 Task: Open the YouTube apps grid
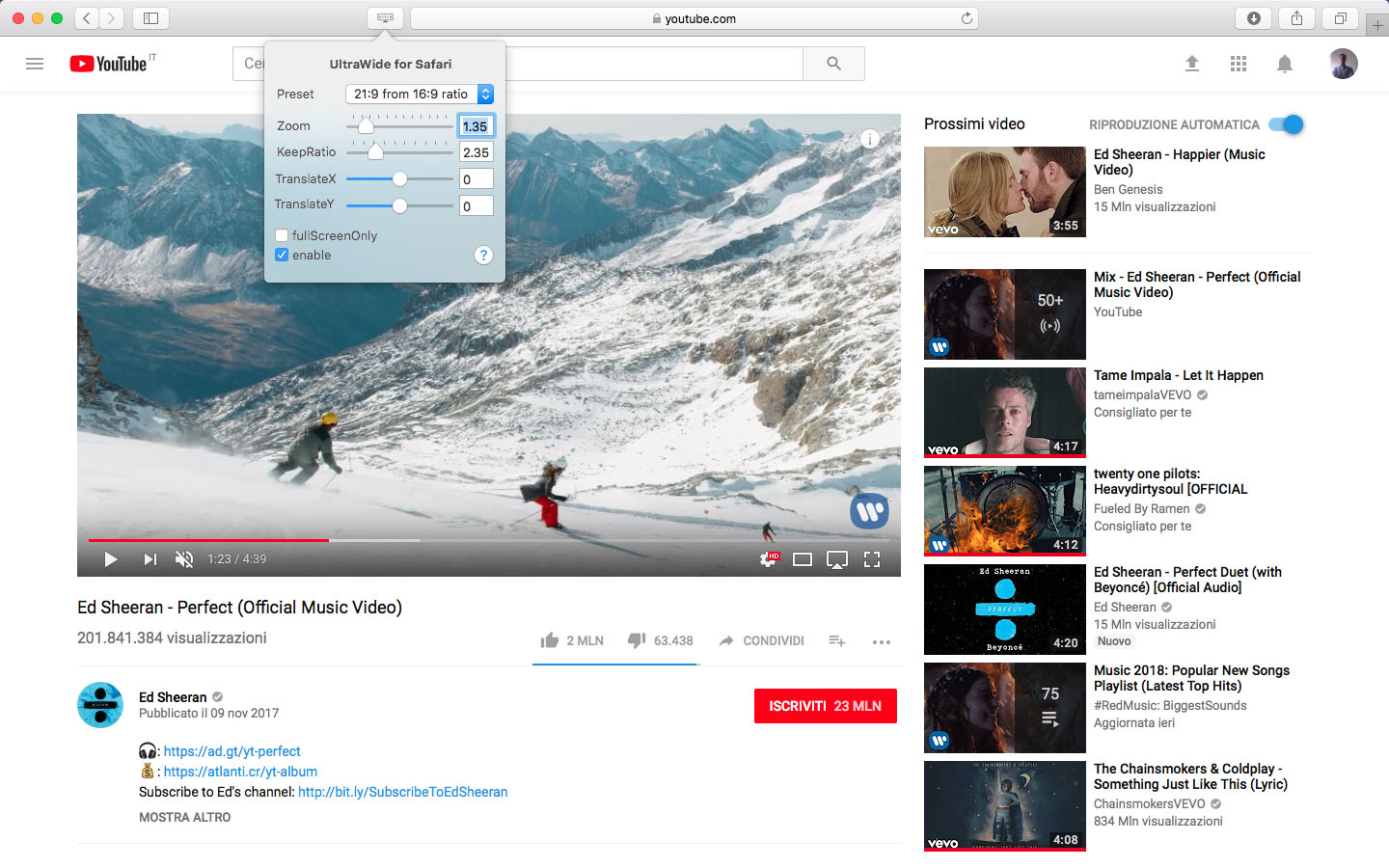tap(1239, 64)
